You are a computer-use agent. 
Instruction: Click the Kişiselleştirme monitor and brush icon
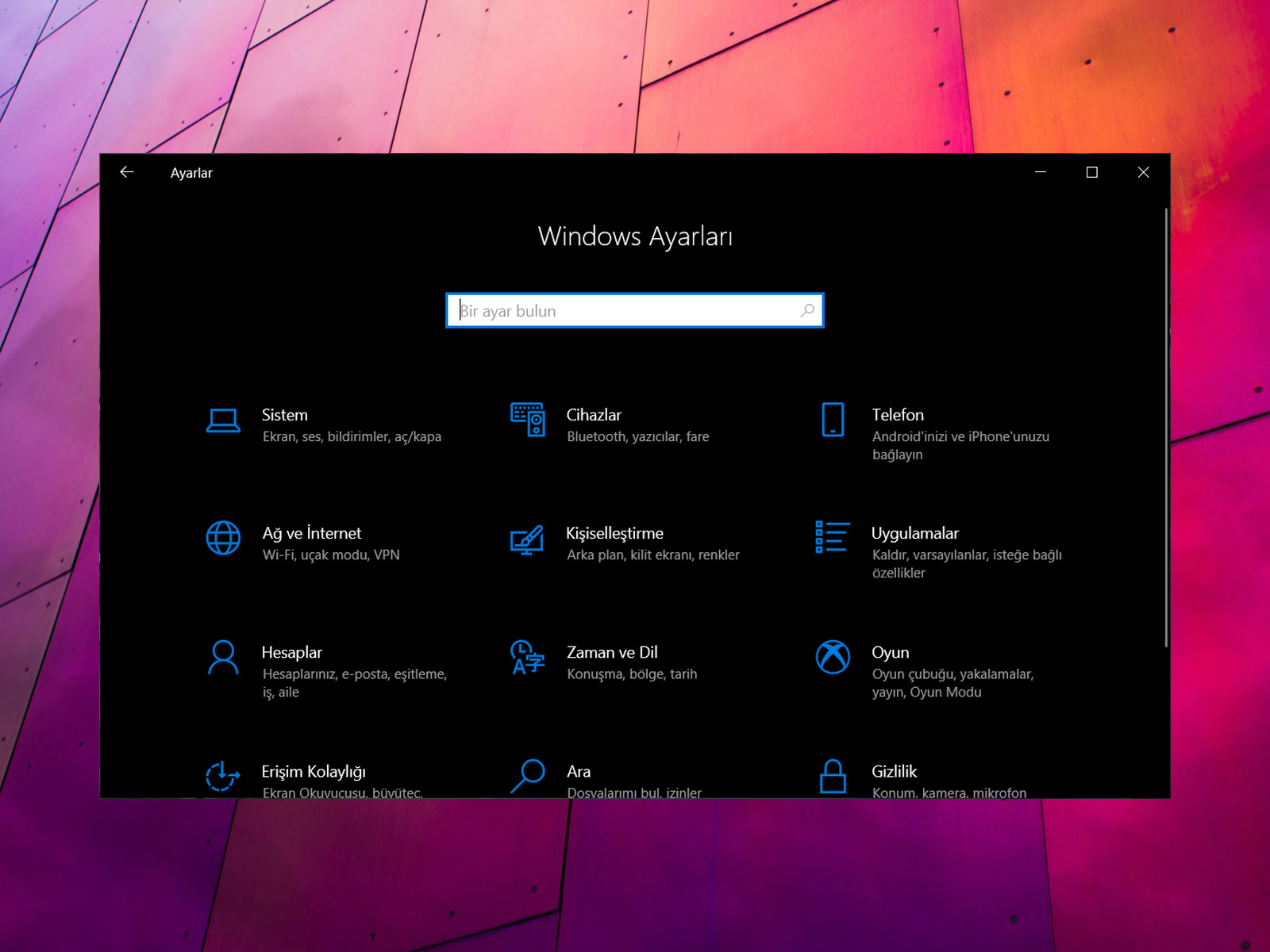tap(527, 539)
